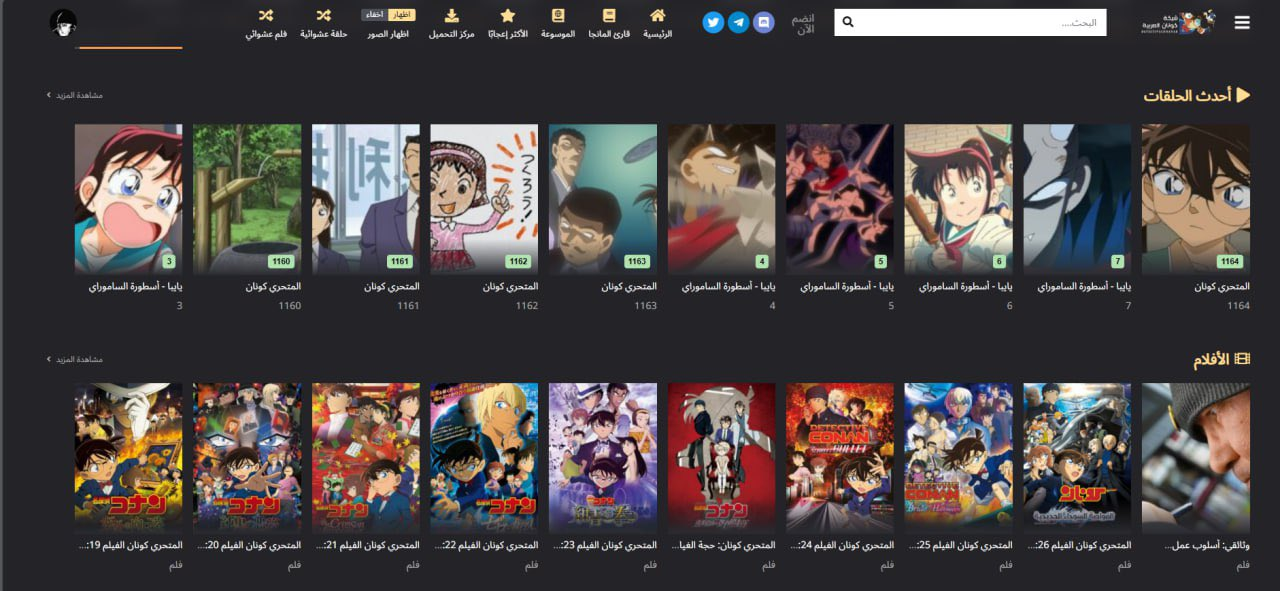
Task: Click the أحدث الحلقات section heading
Action: (x=1197, y=95)
